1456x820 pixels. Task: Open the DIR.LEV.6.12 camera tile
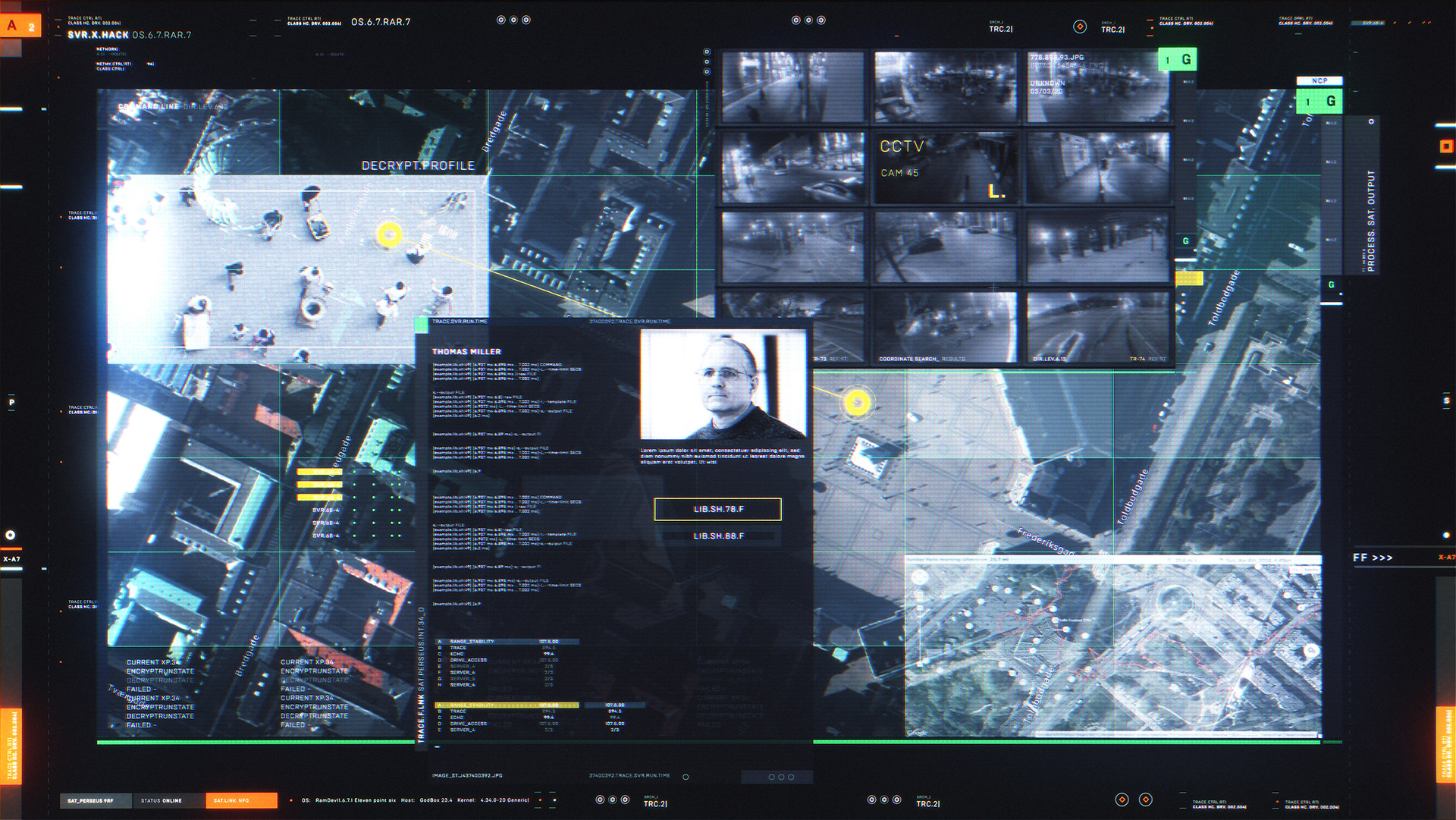[x=1097, y=328]
